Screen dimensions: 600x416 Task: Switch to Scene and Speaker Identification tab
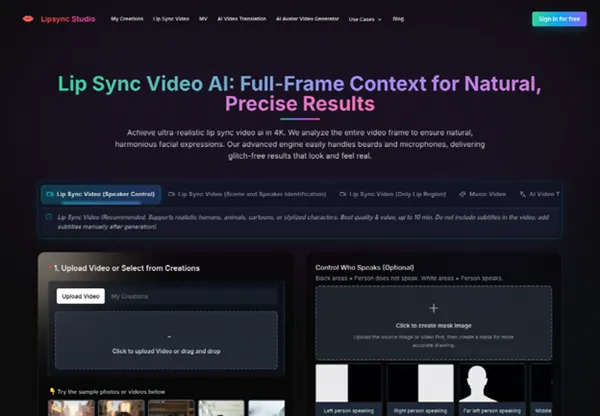[247, 194]
